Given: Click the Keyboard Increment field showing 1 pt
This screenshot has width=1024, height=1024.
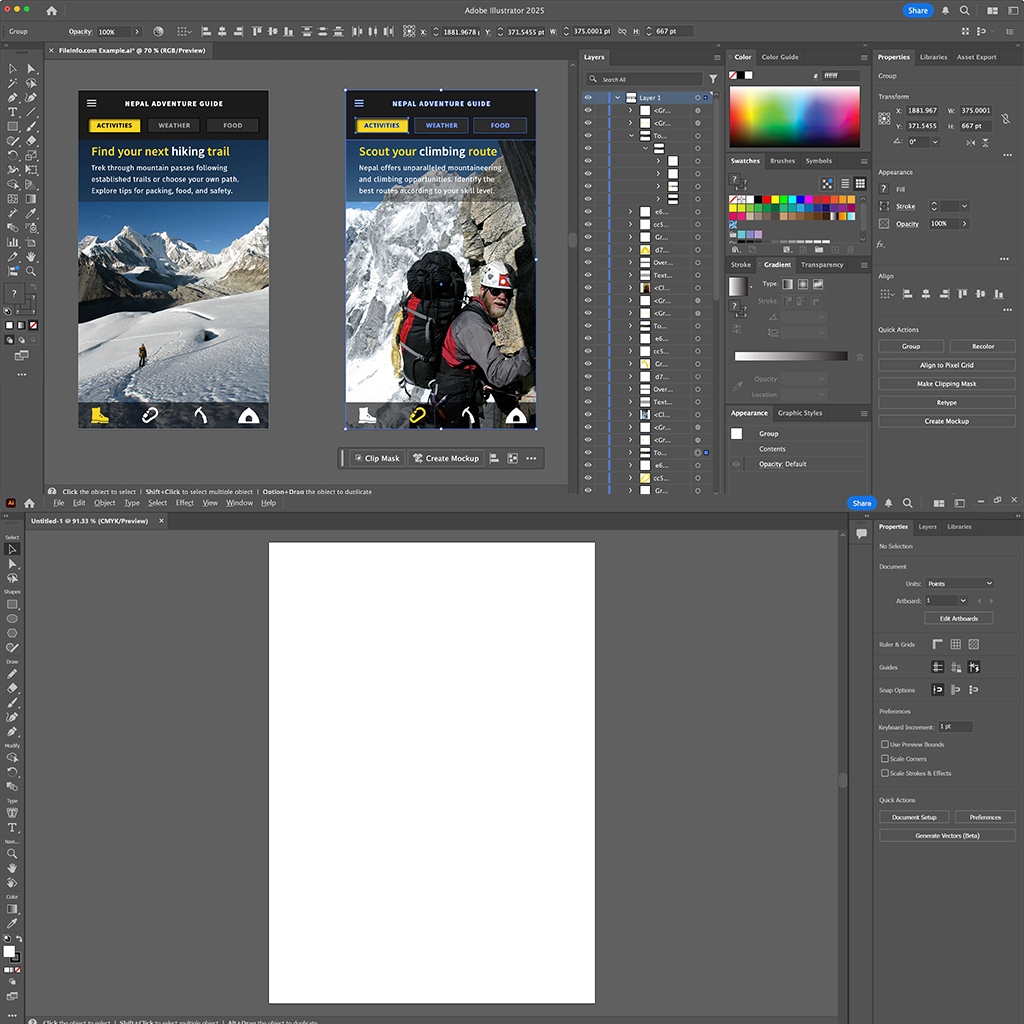Looking at the screenshot, I should [955, 727].
